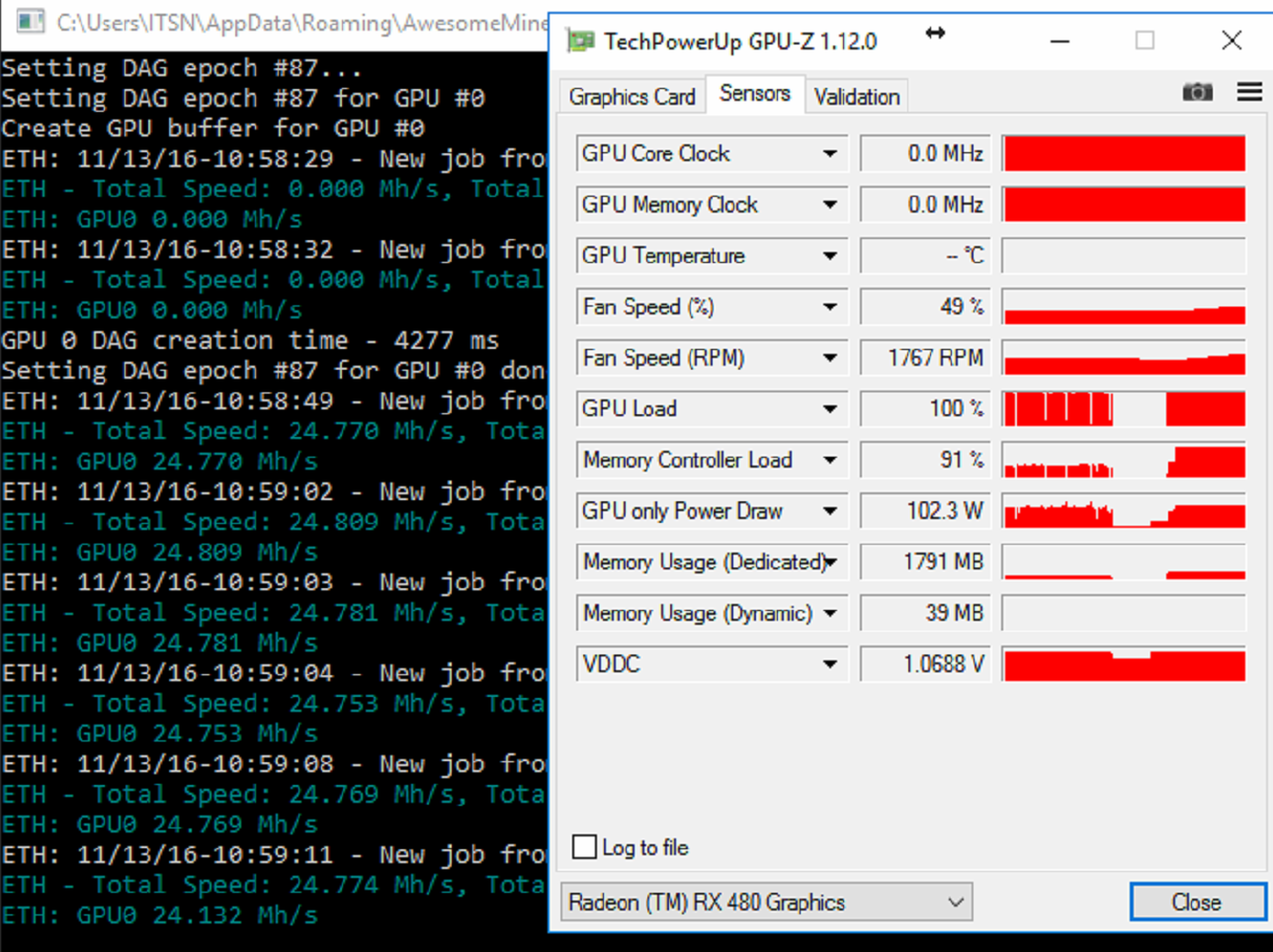Click the GPU Memory Clock 0.0 MHz value
1273x952 pixels.
coord(925,205)
